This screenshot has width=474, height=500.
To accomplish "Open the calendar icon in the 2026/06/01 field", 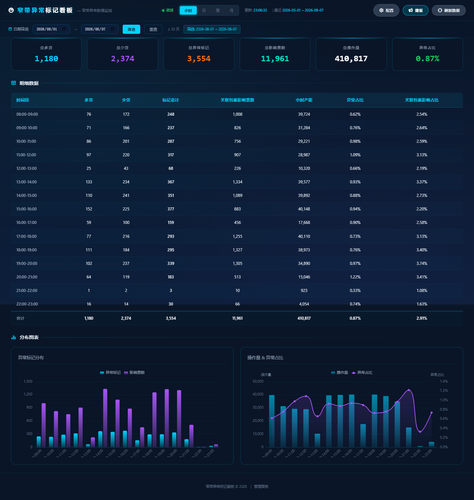I will click(64, 29).
